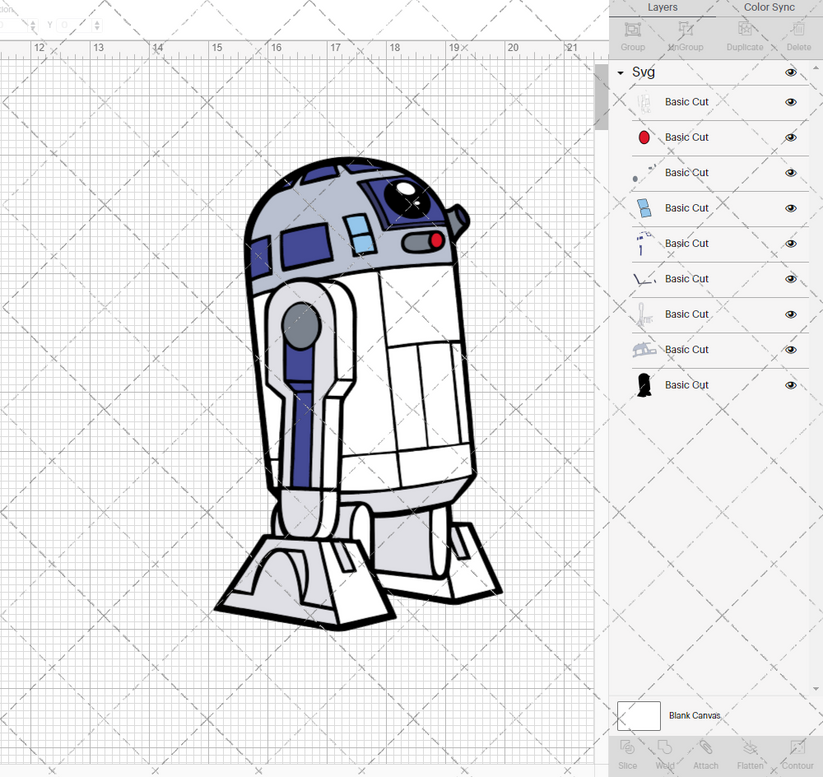Open the Layers tab
The width and height of the screenshot is (823, 777).
(662, 7)
